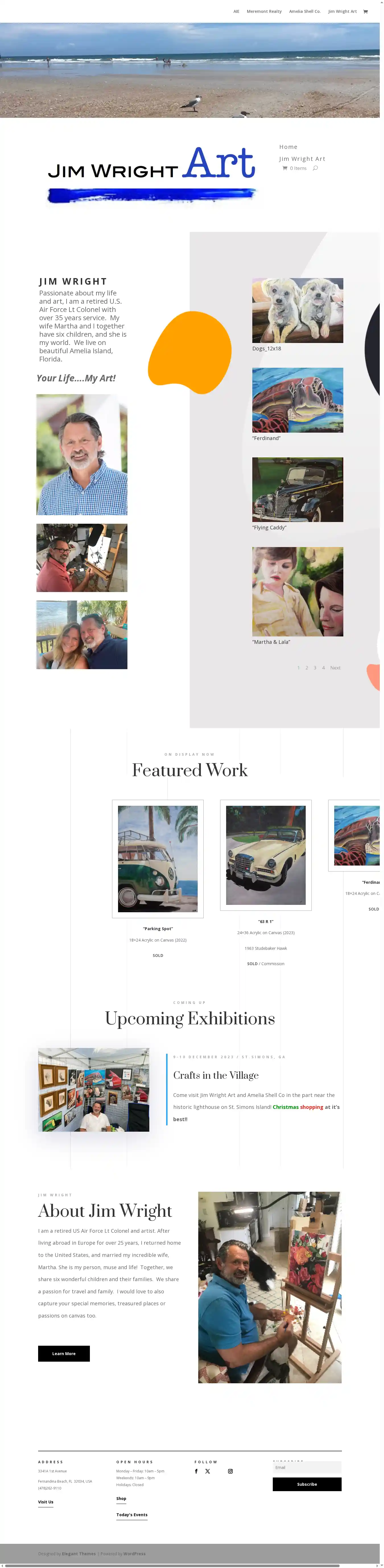Click the Subscribe button
The image size is (384, 1568).
(x=307, y=1484)
